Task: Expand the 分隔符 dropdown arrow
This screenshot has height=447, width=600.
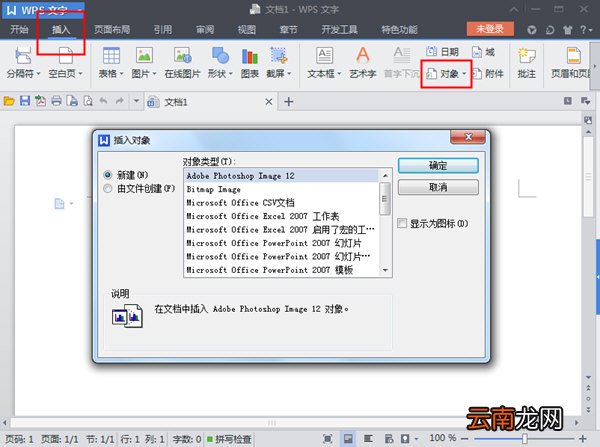Action: [38, 73]
